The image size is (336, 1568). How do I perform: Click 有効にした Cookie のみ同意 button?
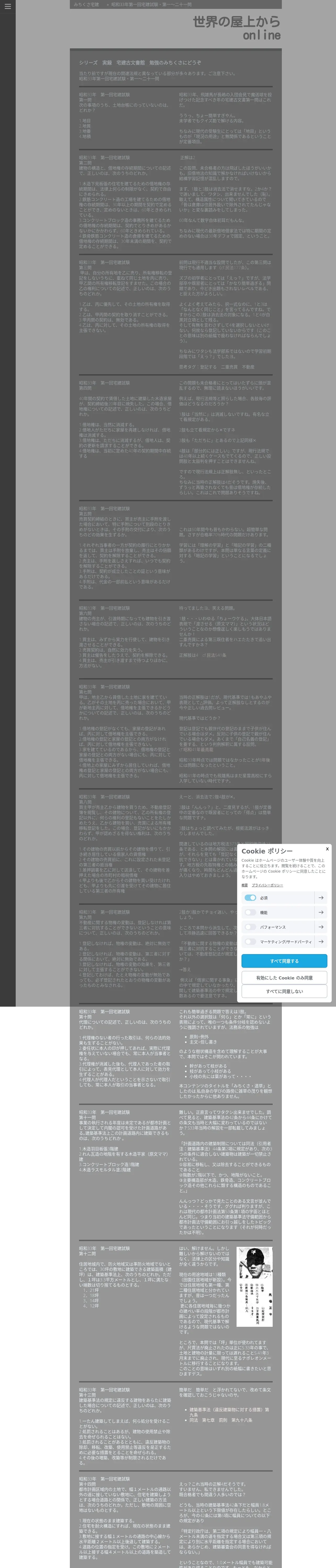(284, 978)
